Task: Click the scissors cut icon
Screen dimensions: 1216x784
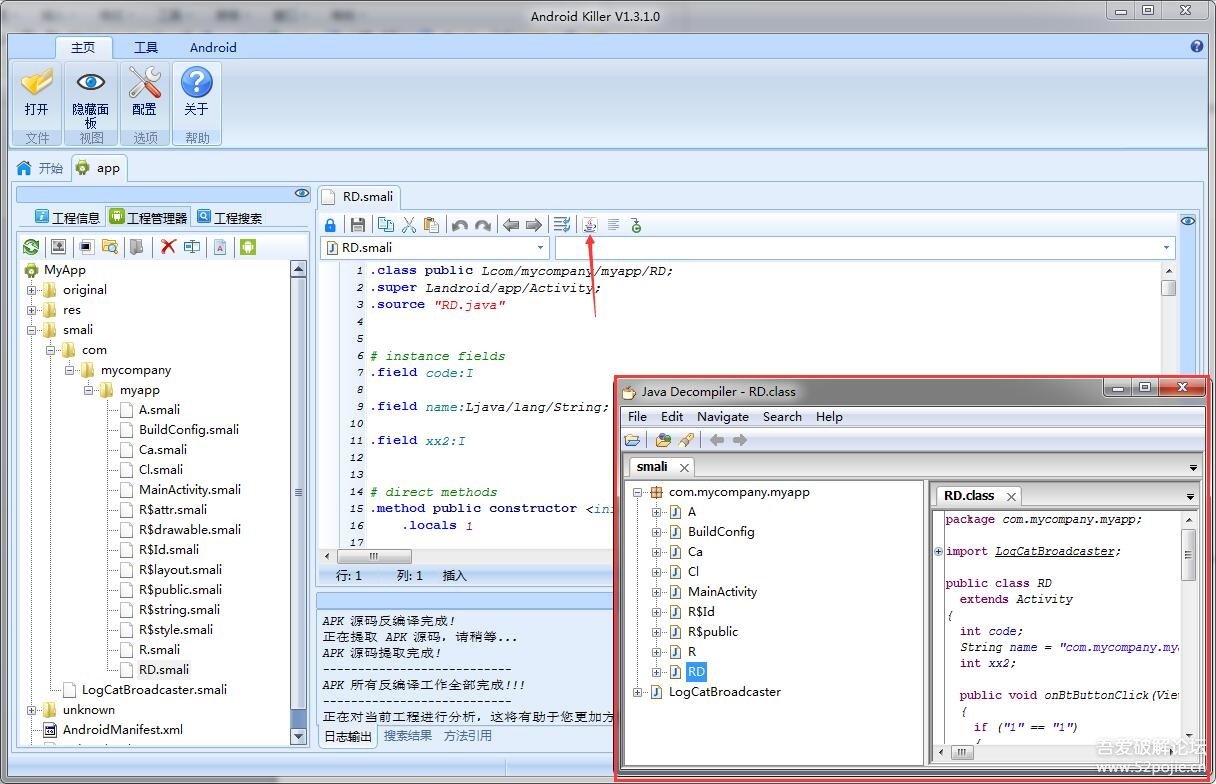Action: tap(408, 225)
